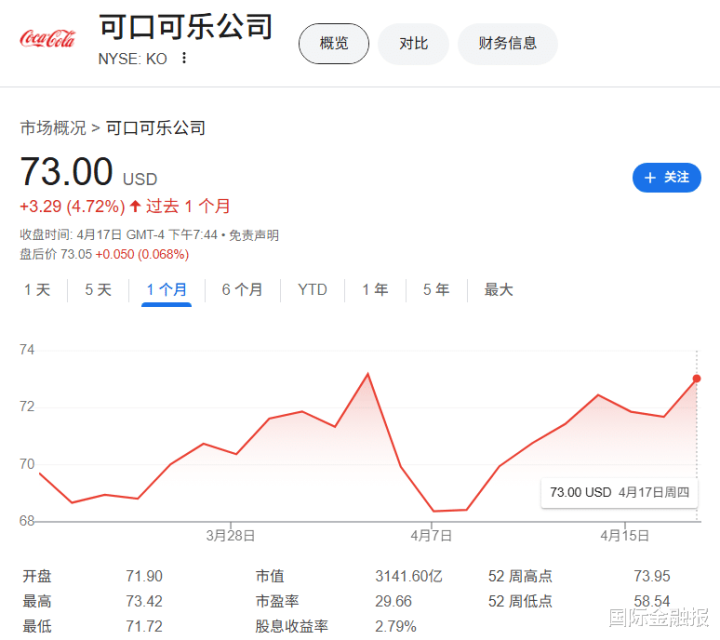Click the chart peak near 73 before April 7
720x640 pixels.
coord(368,374)
